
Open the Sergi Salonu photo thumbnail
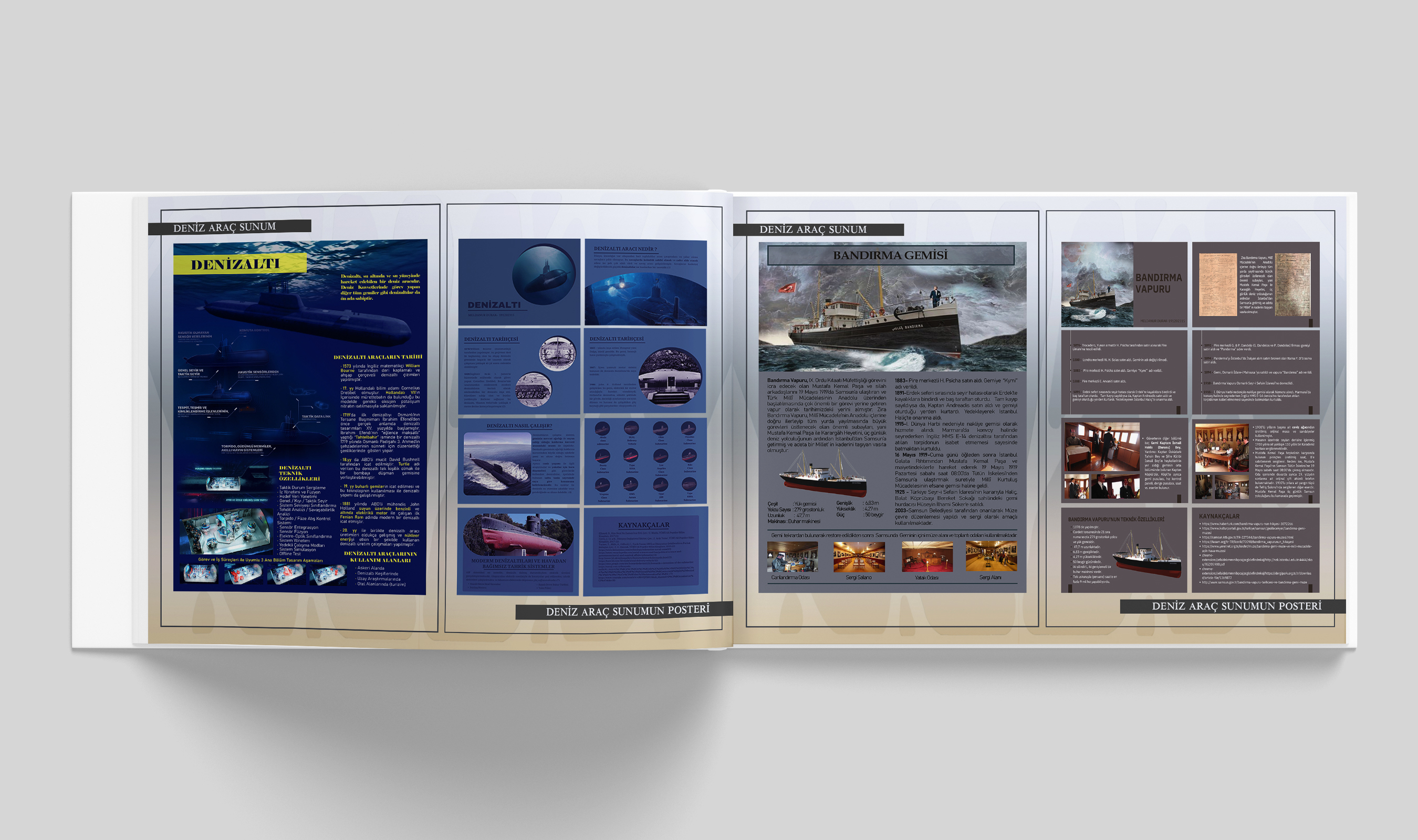coord(859,556)
